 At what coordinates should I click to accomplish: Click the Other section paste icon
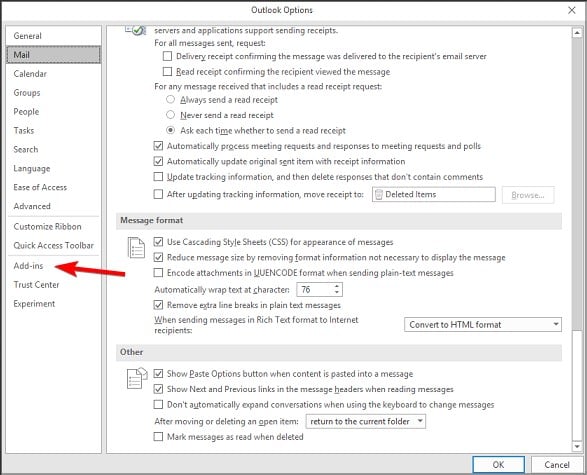point(137,378)
